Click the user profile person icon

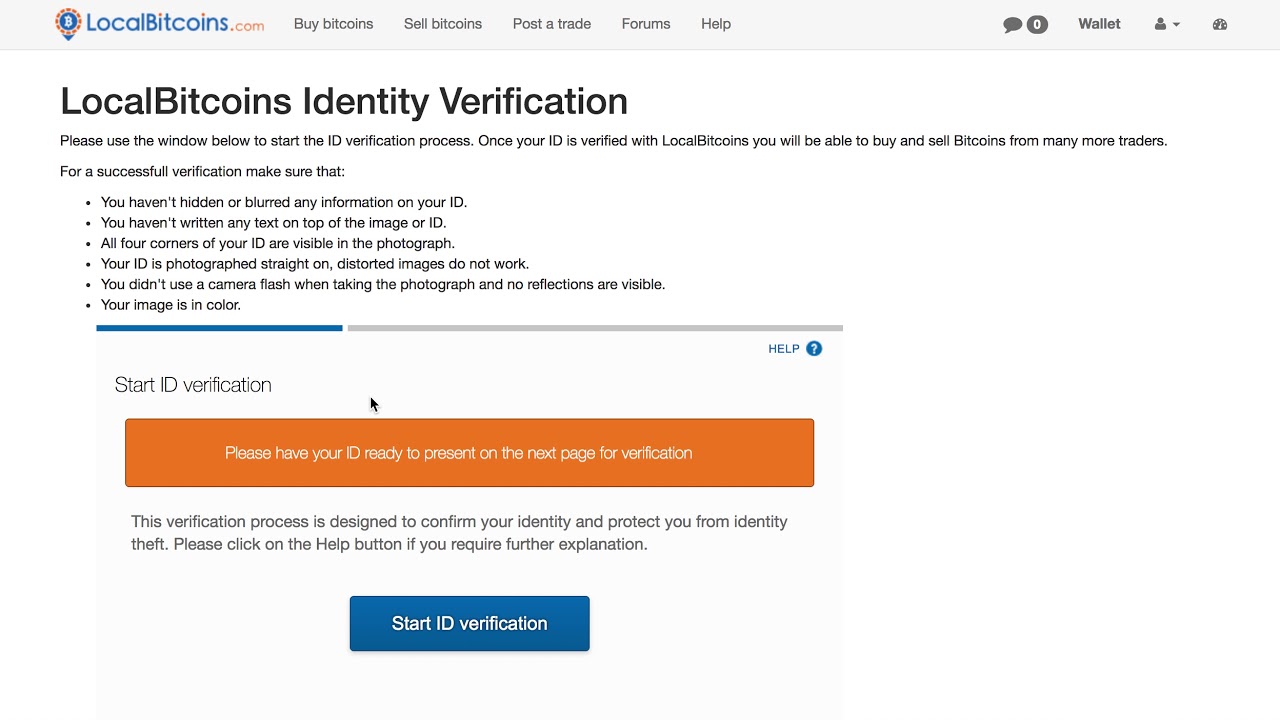pyautogui.click(x=1160, y=24)
